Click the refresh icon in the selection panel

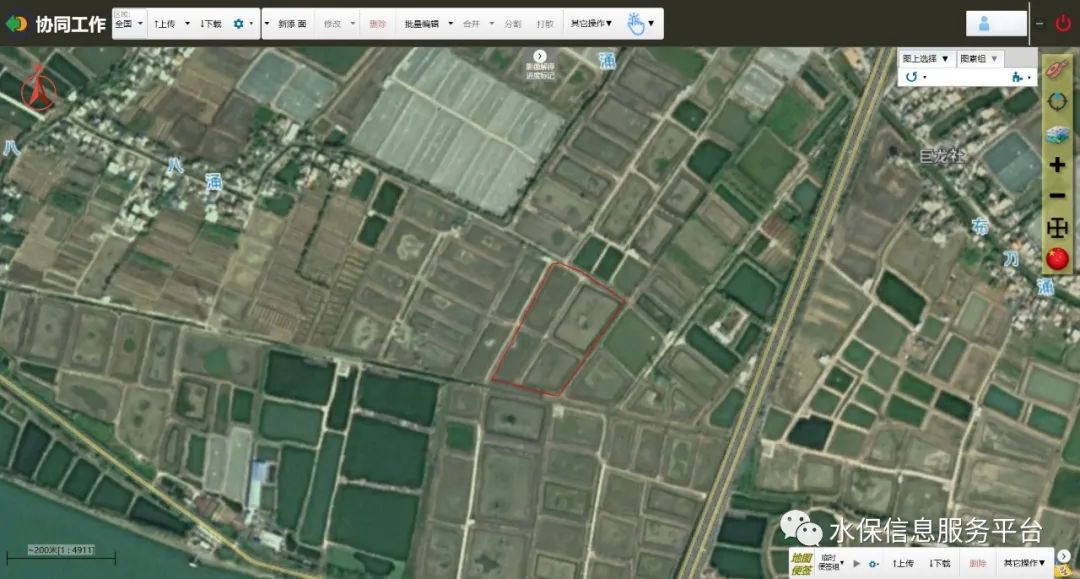pyautogui.click(x=913, y=78)
